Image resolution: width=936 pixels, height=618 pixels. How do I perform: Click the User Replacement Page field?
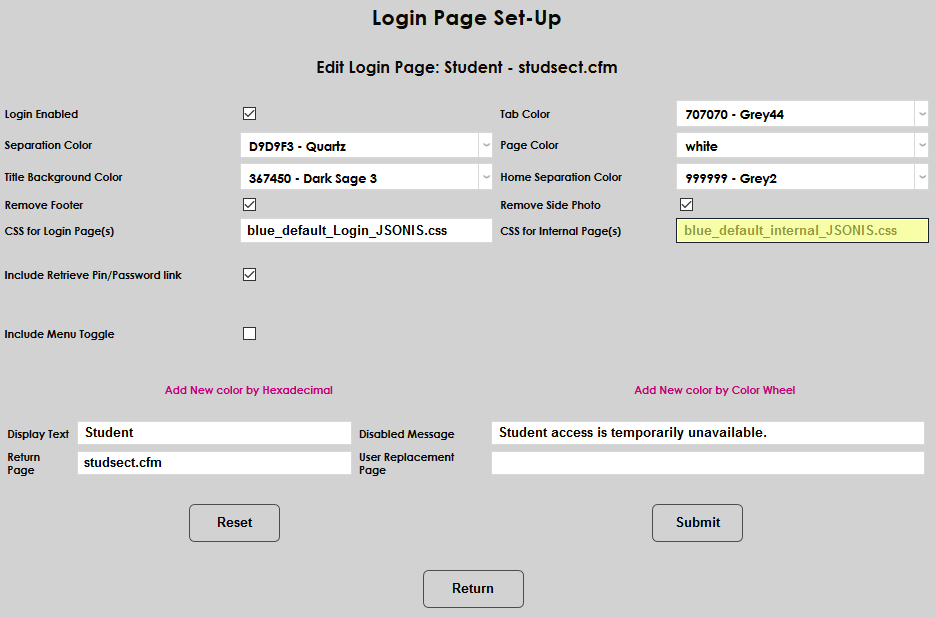(x=708, y=463)
